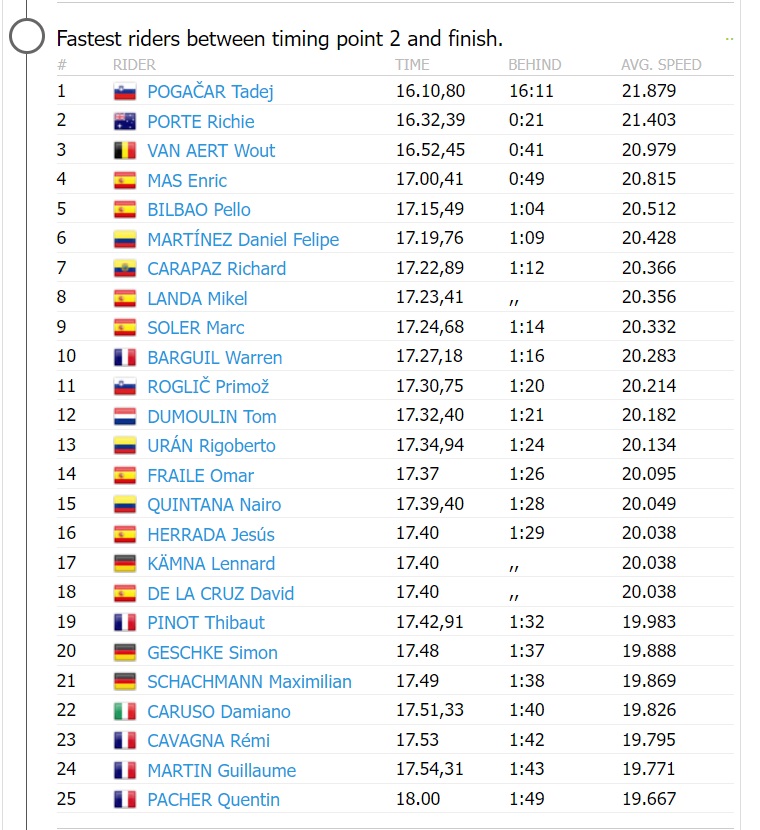Select the MARTÍNEZ Daniel Felipe link
This screenshot has width=760, height=830.
[243, 240]
